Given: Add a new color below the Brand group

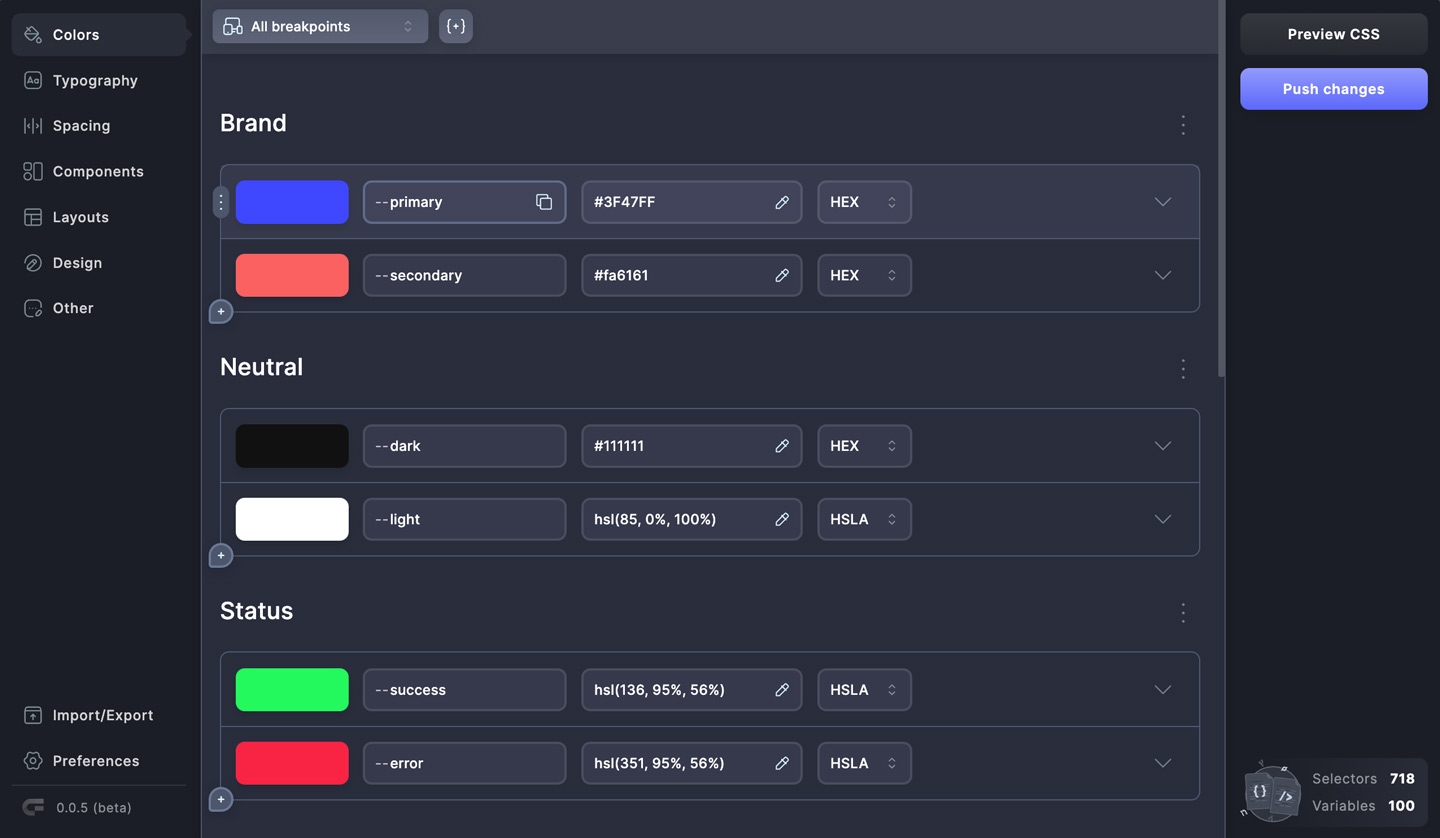Looking at the screenshot, I should click(221, 312).
